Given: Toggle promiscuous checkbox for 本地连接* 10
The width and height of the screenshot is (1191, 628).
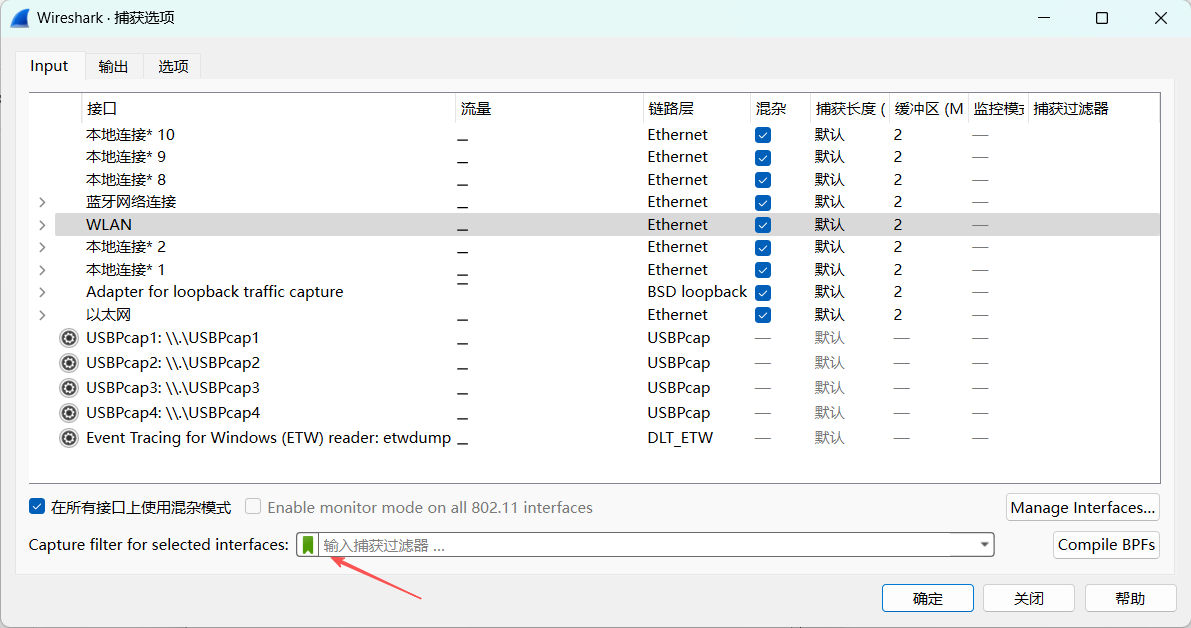Looking at the screenshot, I should coord(763,135).
